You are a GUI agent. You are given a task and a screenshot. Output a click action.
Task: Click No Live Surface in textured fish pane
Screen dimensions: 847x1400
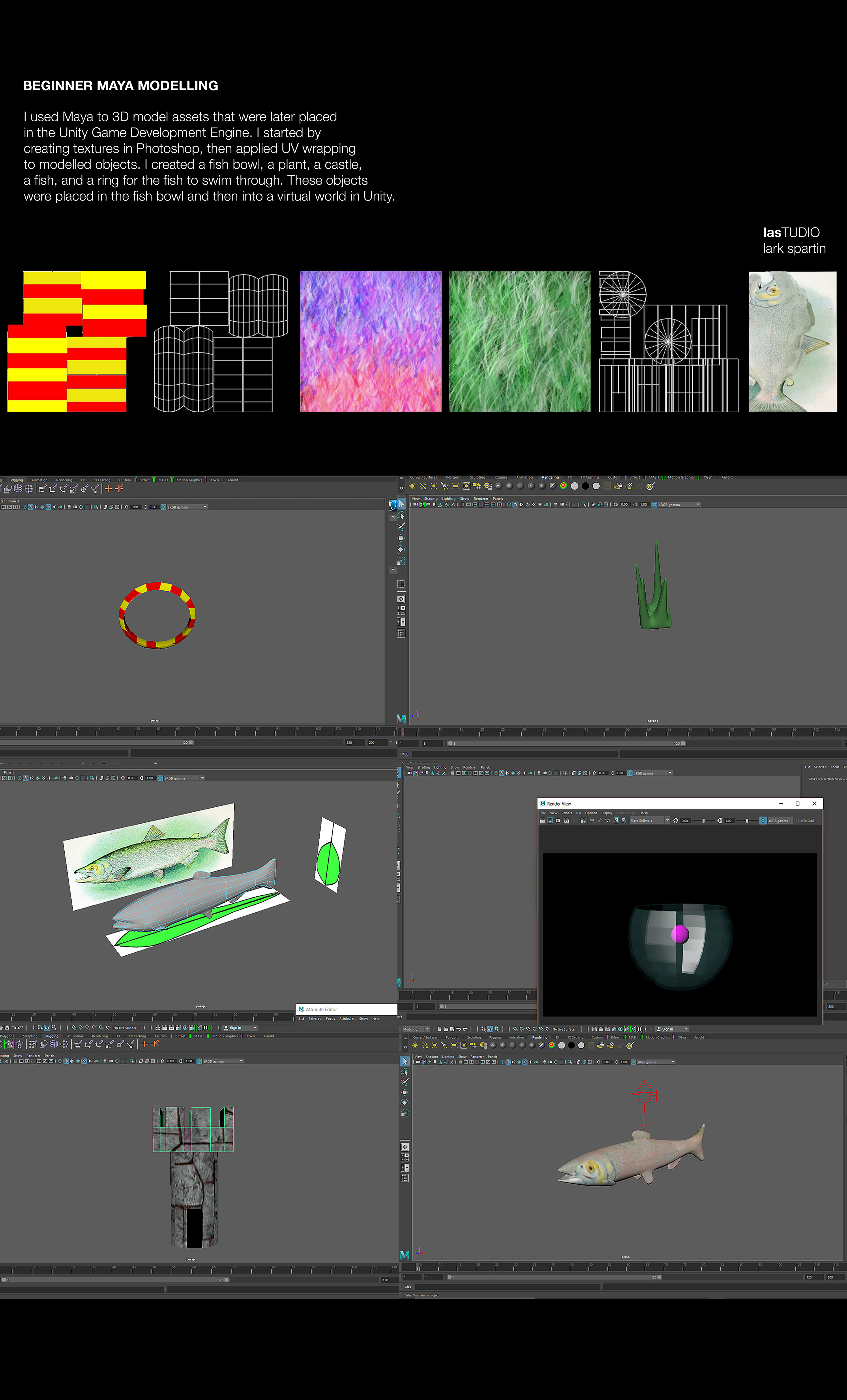(x=564, y=1029)
